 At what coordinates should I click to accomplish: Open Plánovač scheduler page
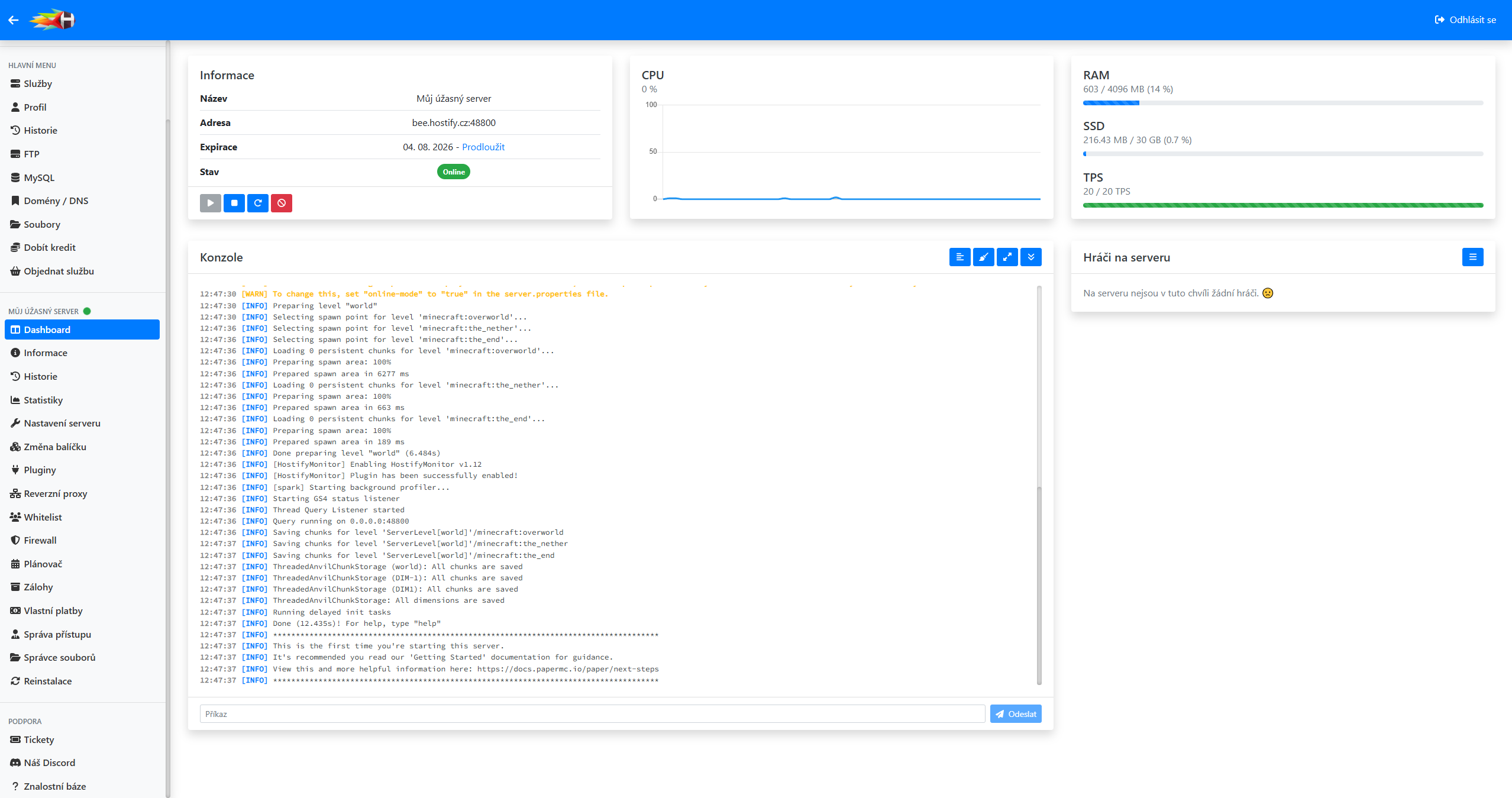point(82,564)
